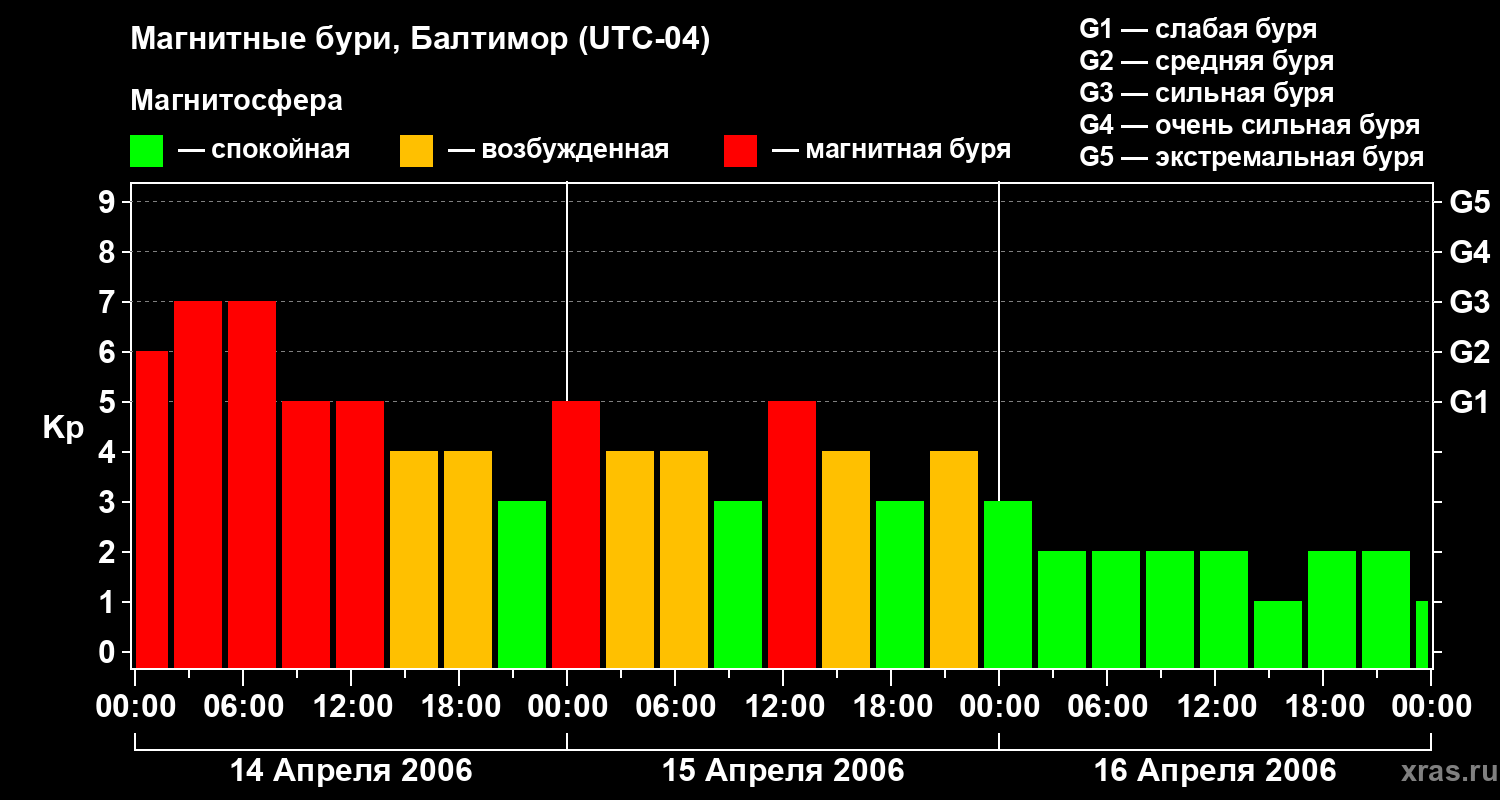Click the orange bar at 14:00–17:00 on 14 April
Viewport: 1500px width, 800px height.
tap(414, 560)
